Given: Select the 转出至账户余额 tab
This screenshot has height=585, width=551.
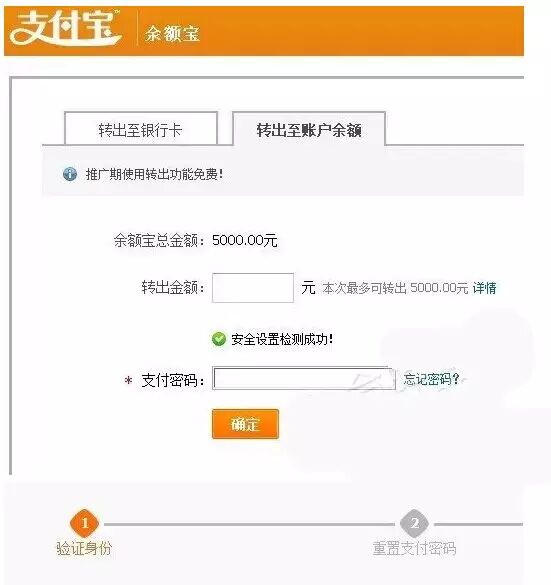Looking at the screenshot, I should [x=309, y=128].
